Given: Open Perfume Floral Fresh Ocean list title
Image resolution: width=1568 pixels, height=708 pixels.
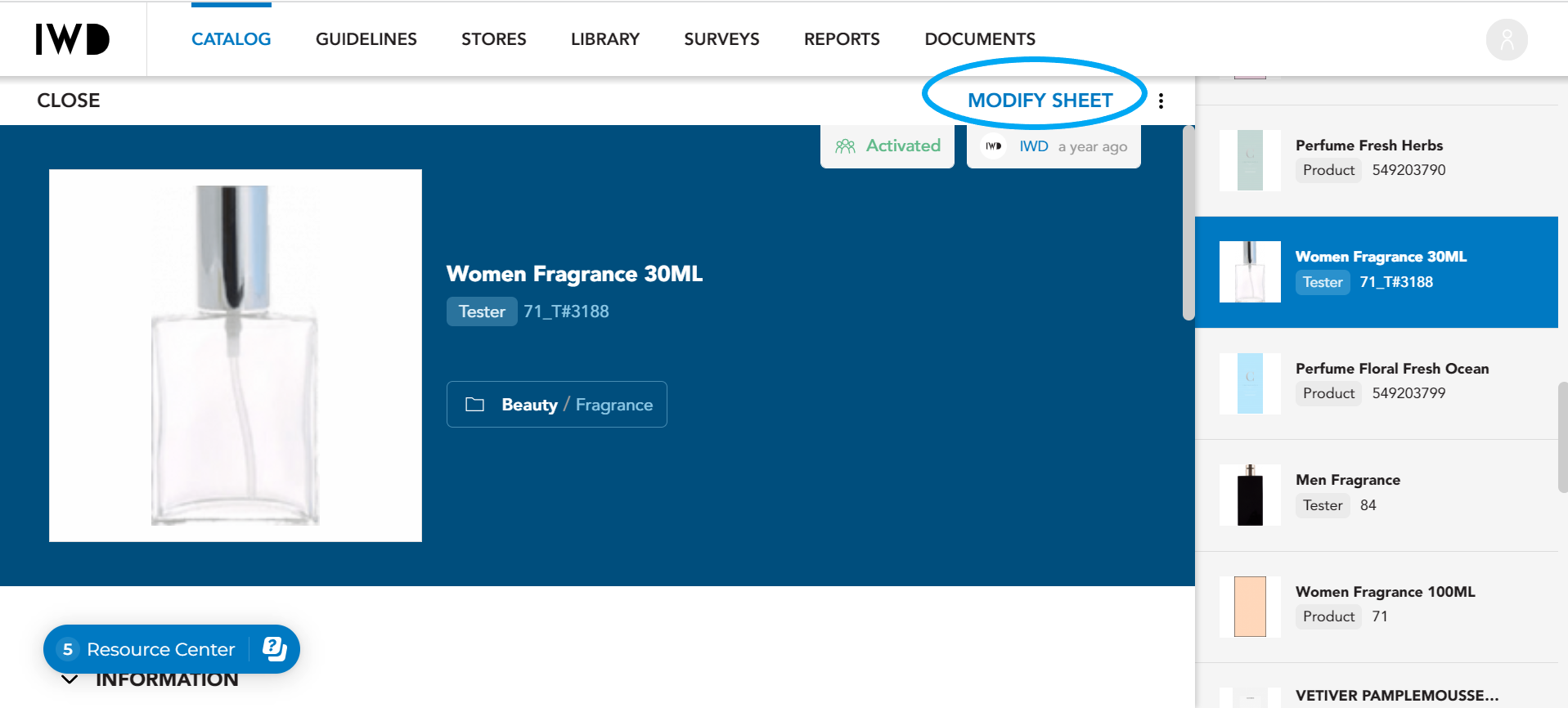Looking at the screenshot, I should 1392,369.
